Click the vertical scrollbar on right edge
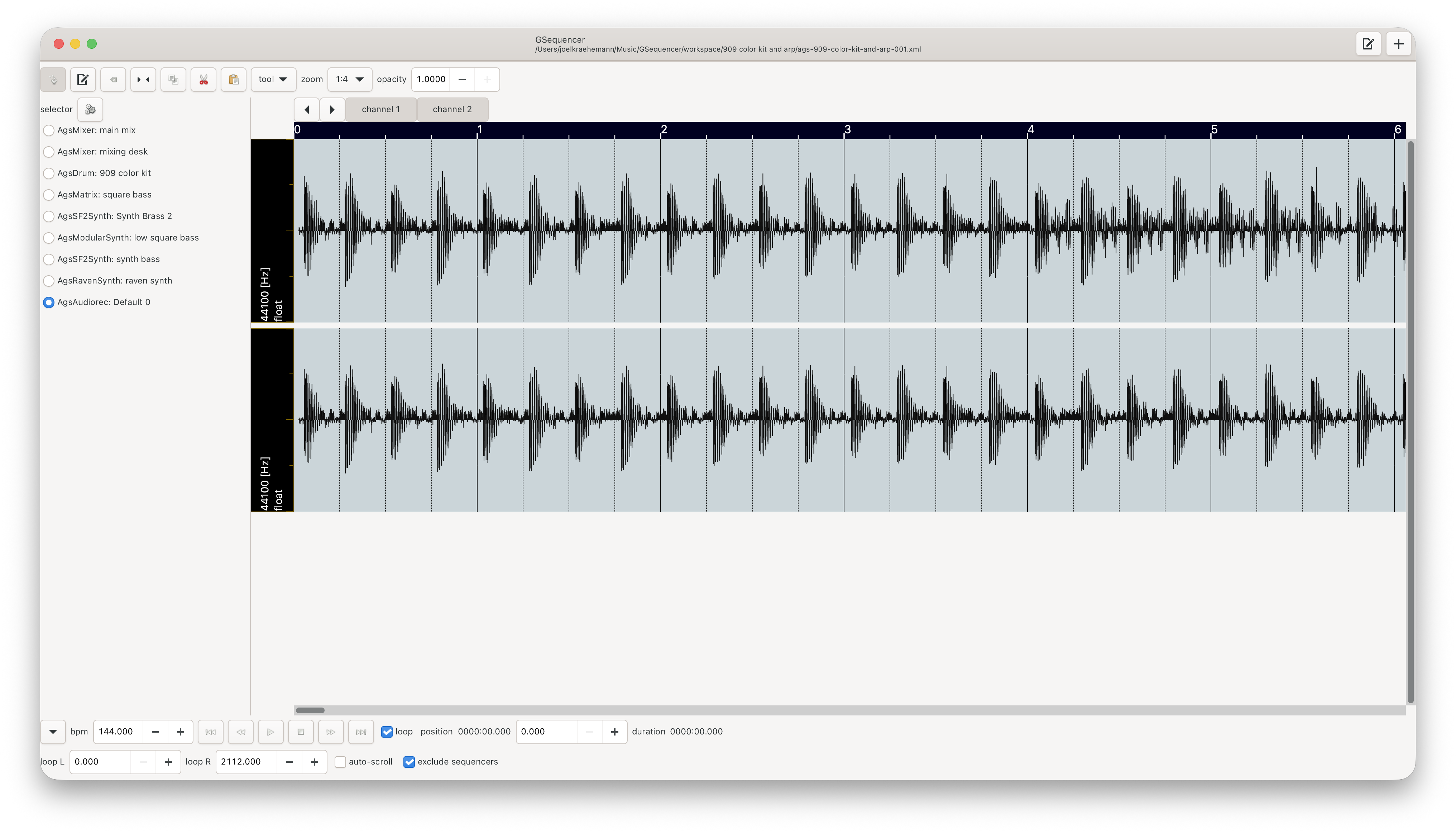1456x833 pixels. tap(1410, 422)
